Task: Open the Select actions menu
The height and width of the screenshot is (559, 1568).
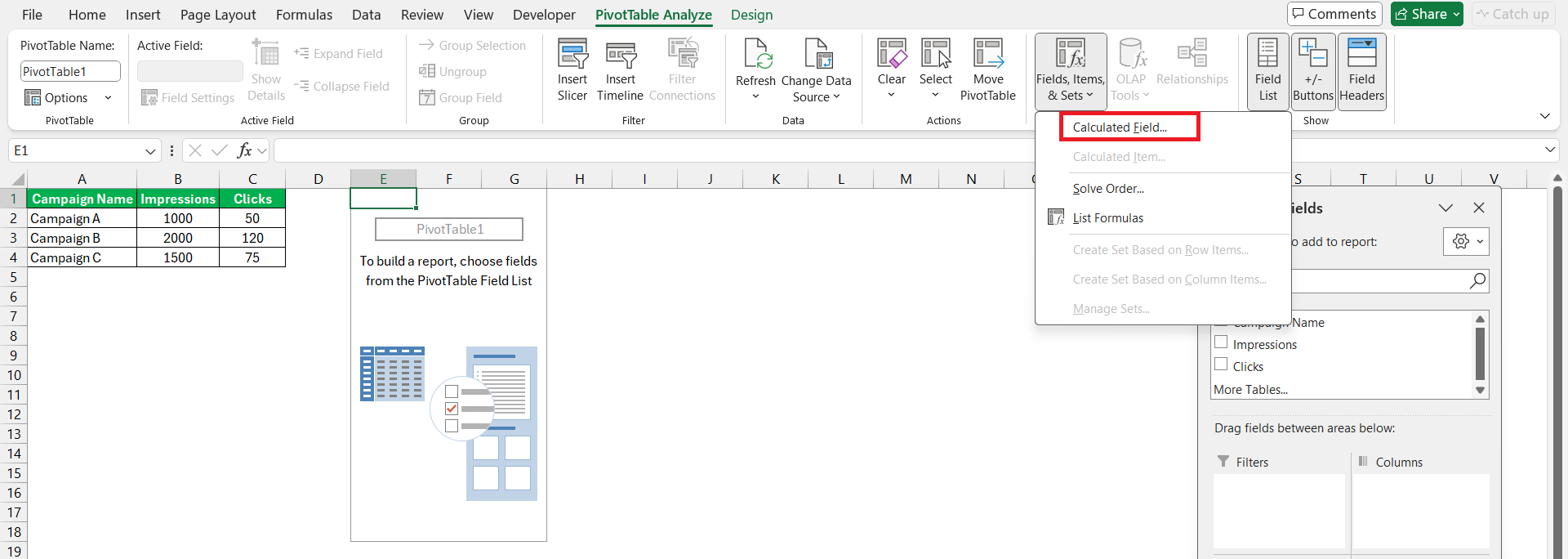Action: (935, 70)
